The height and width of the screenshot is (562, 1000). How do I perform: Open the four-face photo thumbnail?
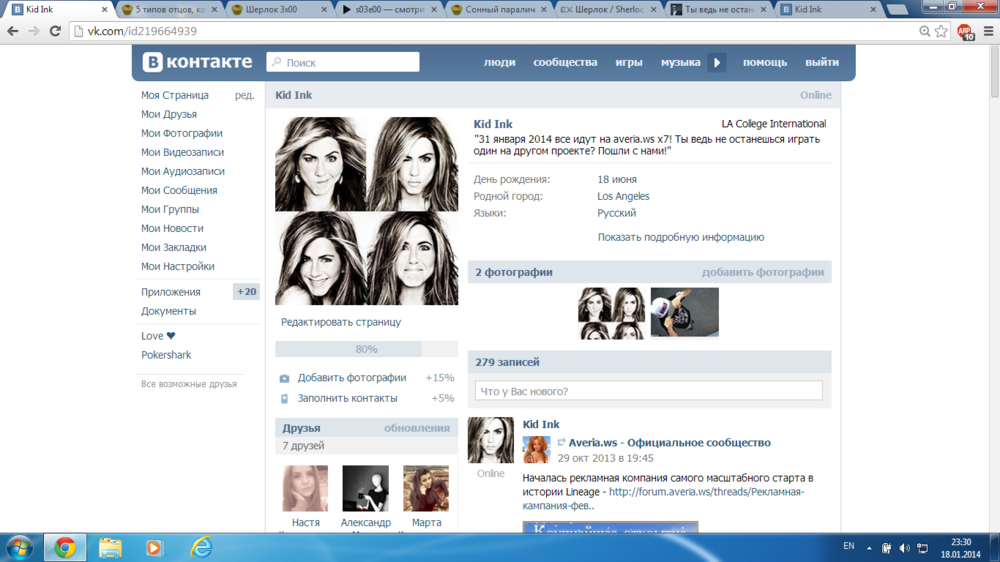tap(611, 313)
